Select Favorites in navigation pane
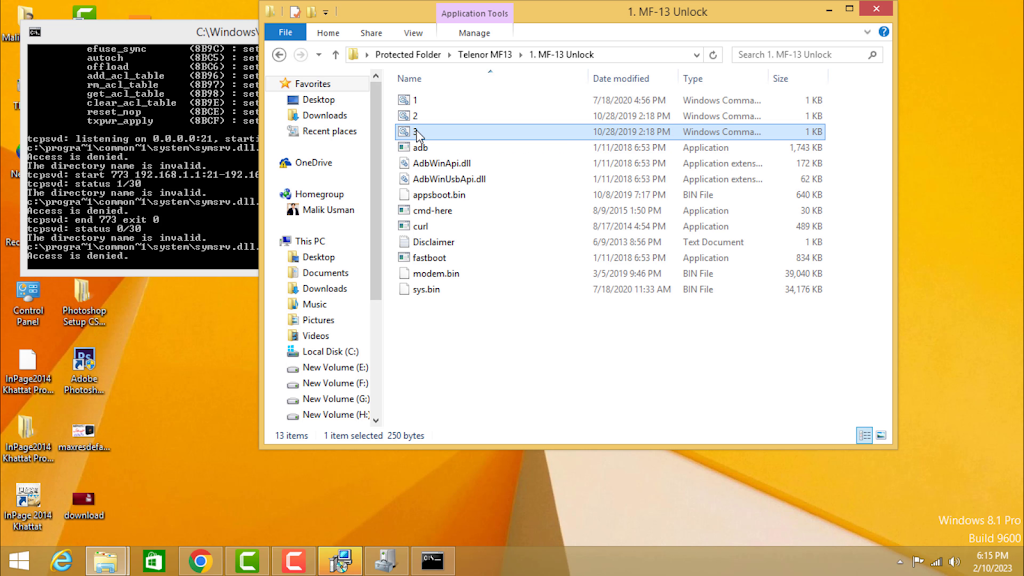Screen dimensions: 1024x576 click(312, 84)
